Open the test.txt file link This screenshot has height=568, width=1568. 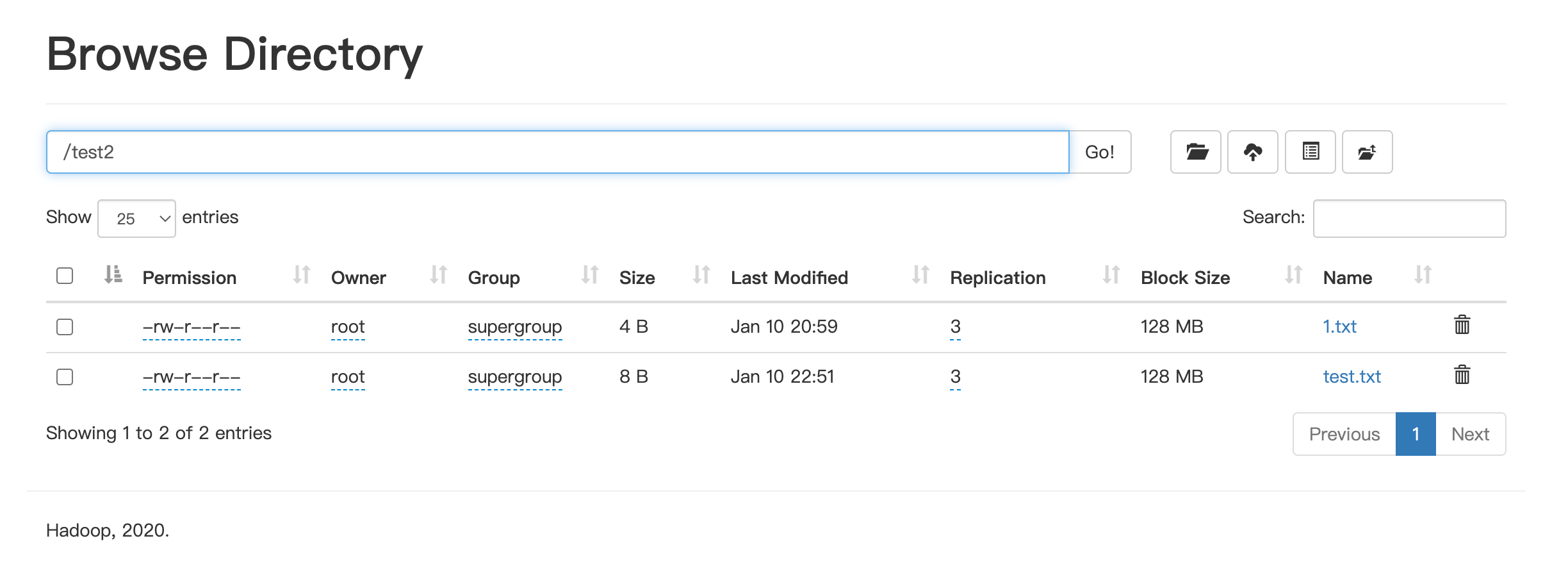click(x=1352, y=377)
